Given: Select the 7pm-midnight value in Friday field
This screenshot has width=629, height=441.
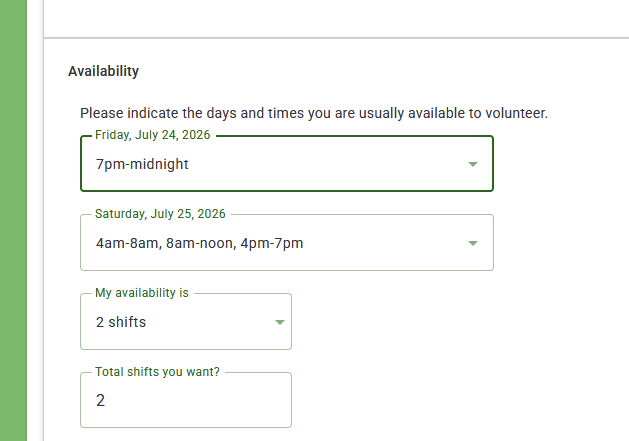Looking at the screenshot, I should (142, 164).
